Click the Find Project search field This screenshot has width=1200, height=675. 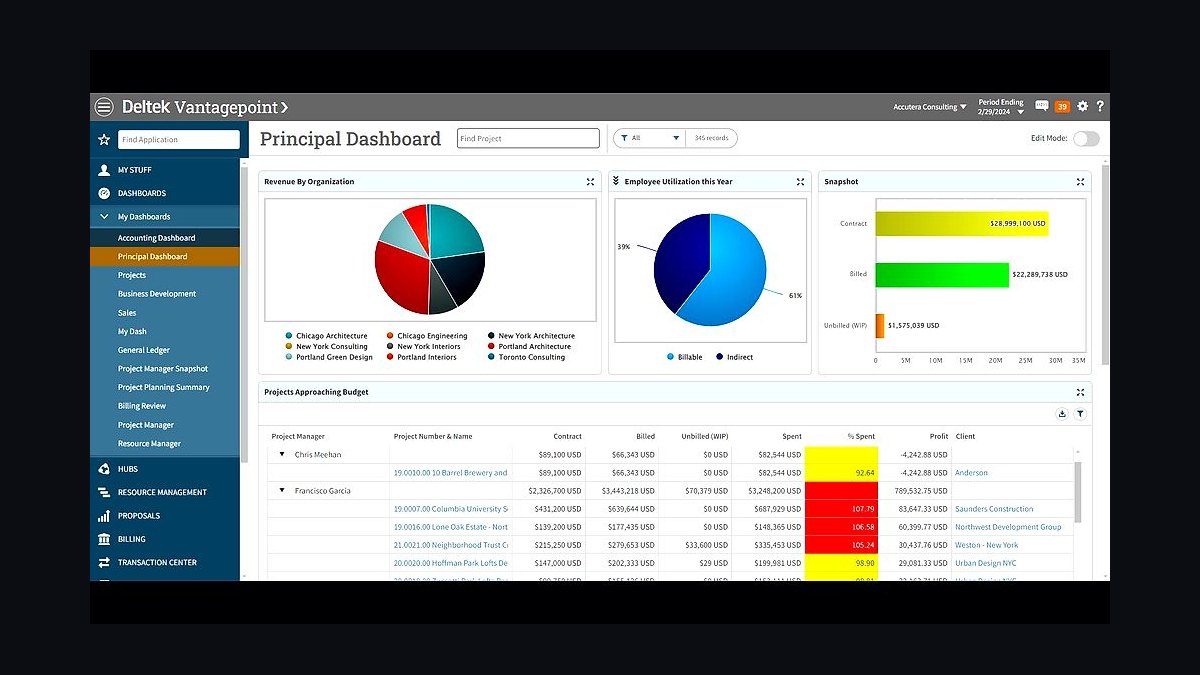pos(528,138)
